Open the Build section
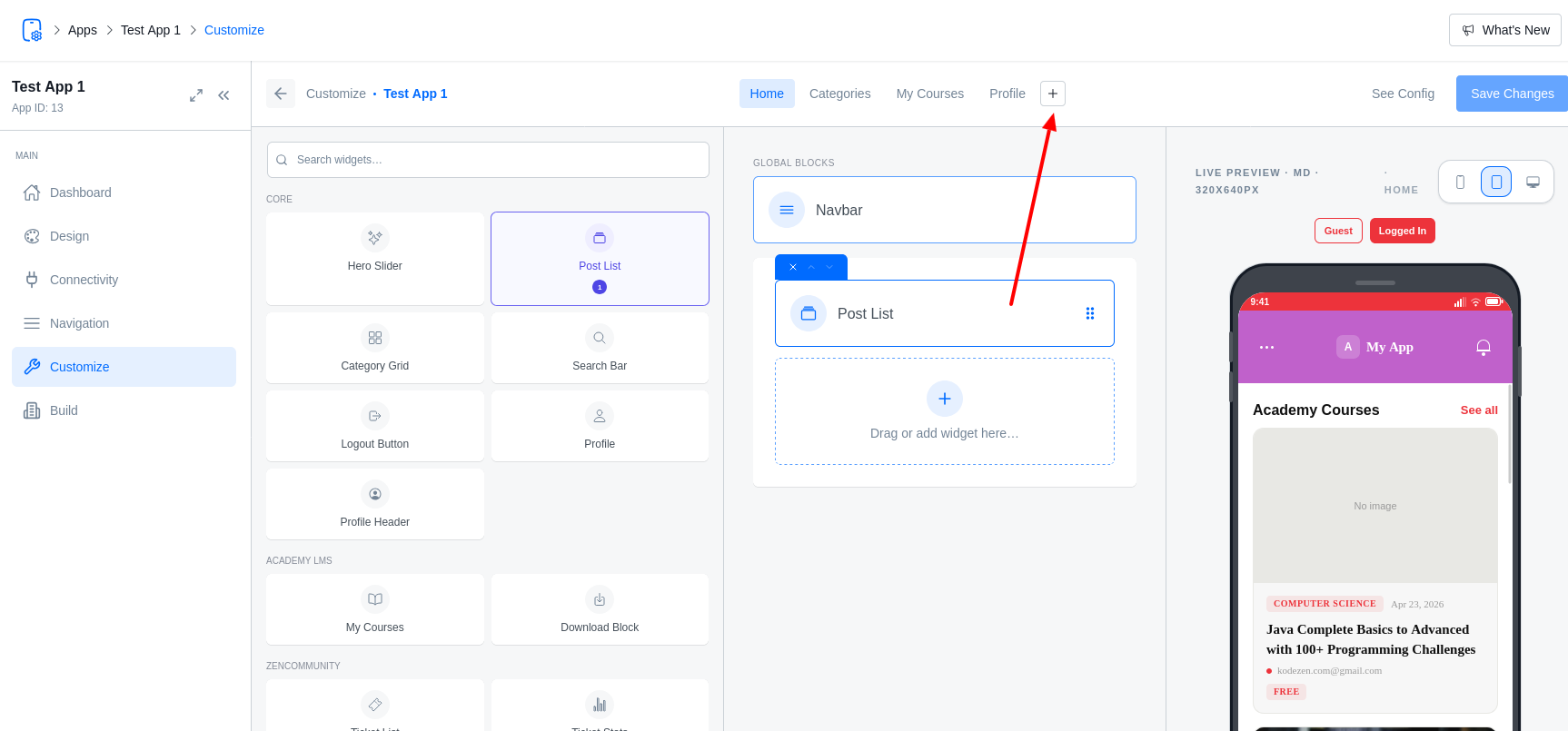The image size is (1568, 731). [124, 410]
